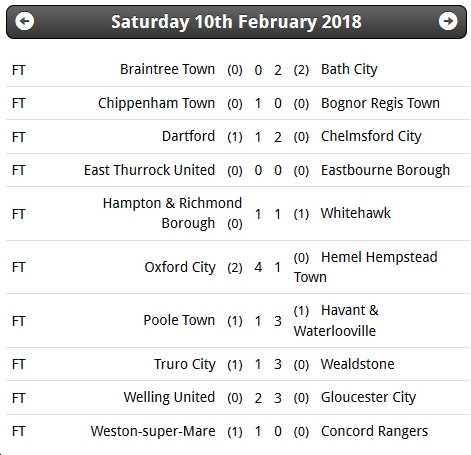Open Hemel Hempstead Town team page

365,267
